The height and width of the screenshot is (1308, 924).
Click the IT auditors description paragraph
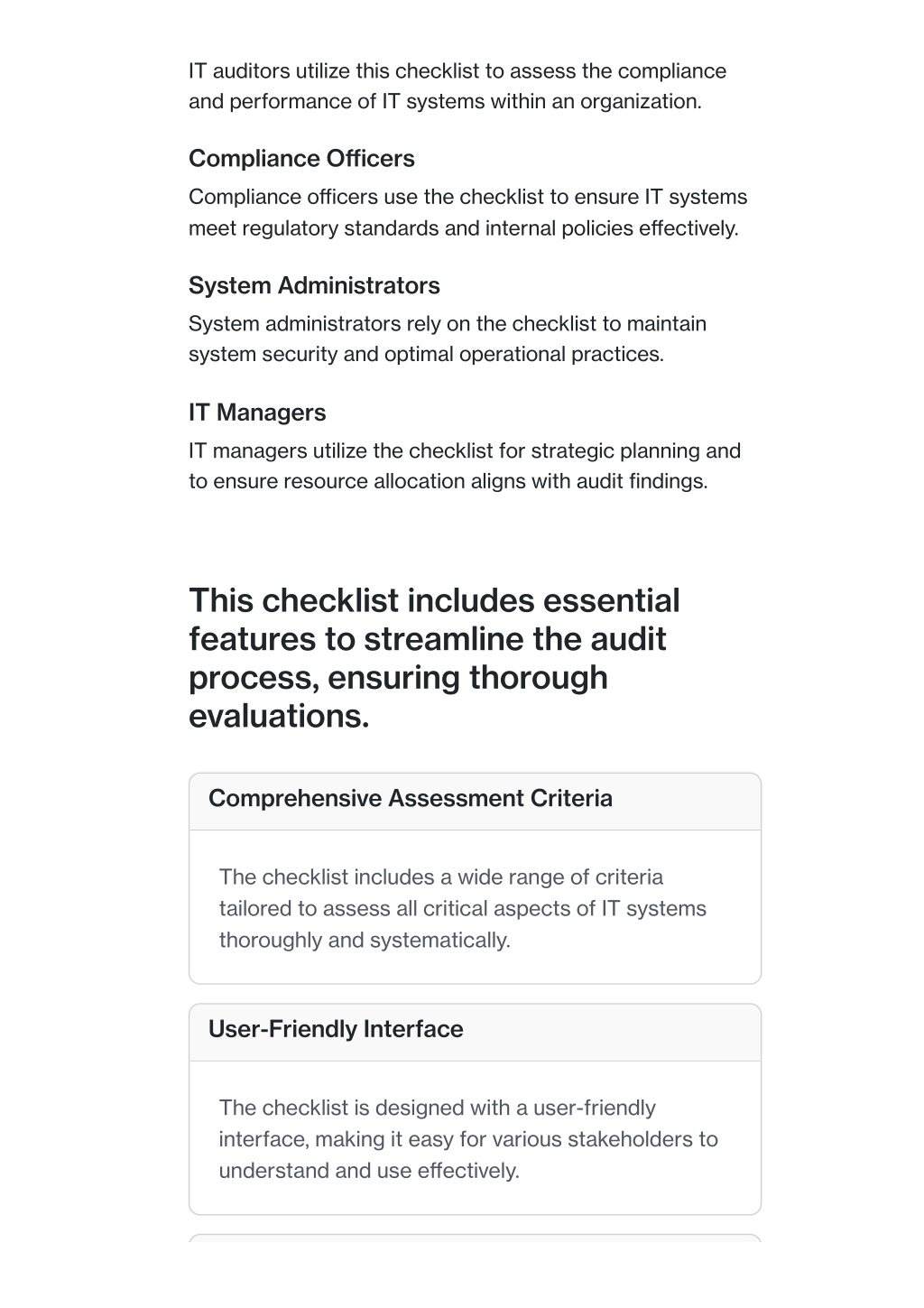(x=457, y=86)
